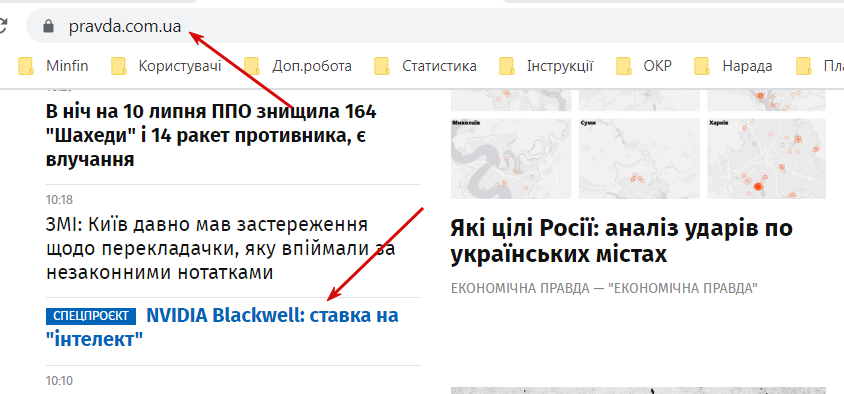Open the site security lock icon
The width and height of the screenshot is (844, 394).
(x=48, y=26)
